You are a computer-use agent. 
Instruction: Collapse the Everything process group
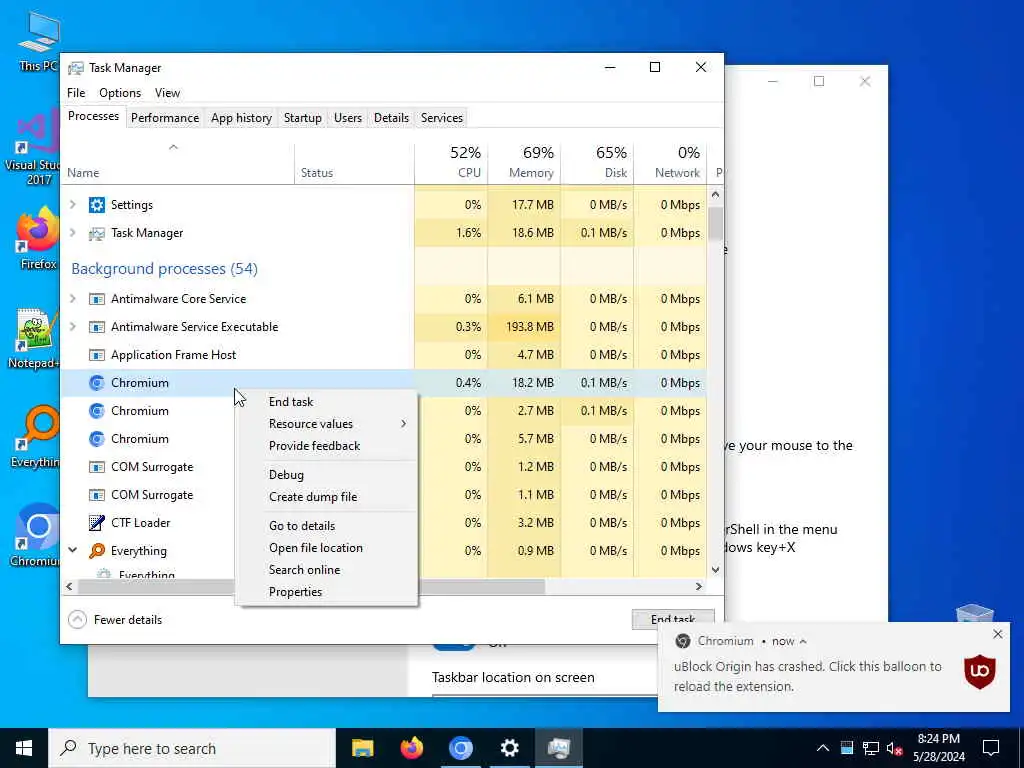click(x=73, y=551)
